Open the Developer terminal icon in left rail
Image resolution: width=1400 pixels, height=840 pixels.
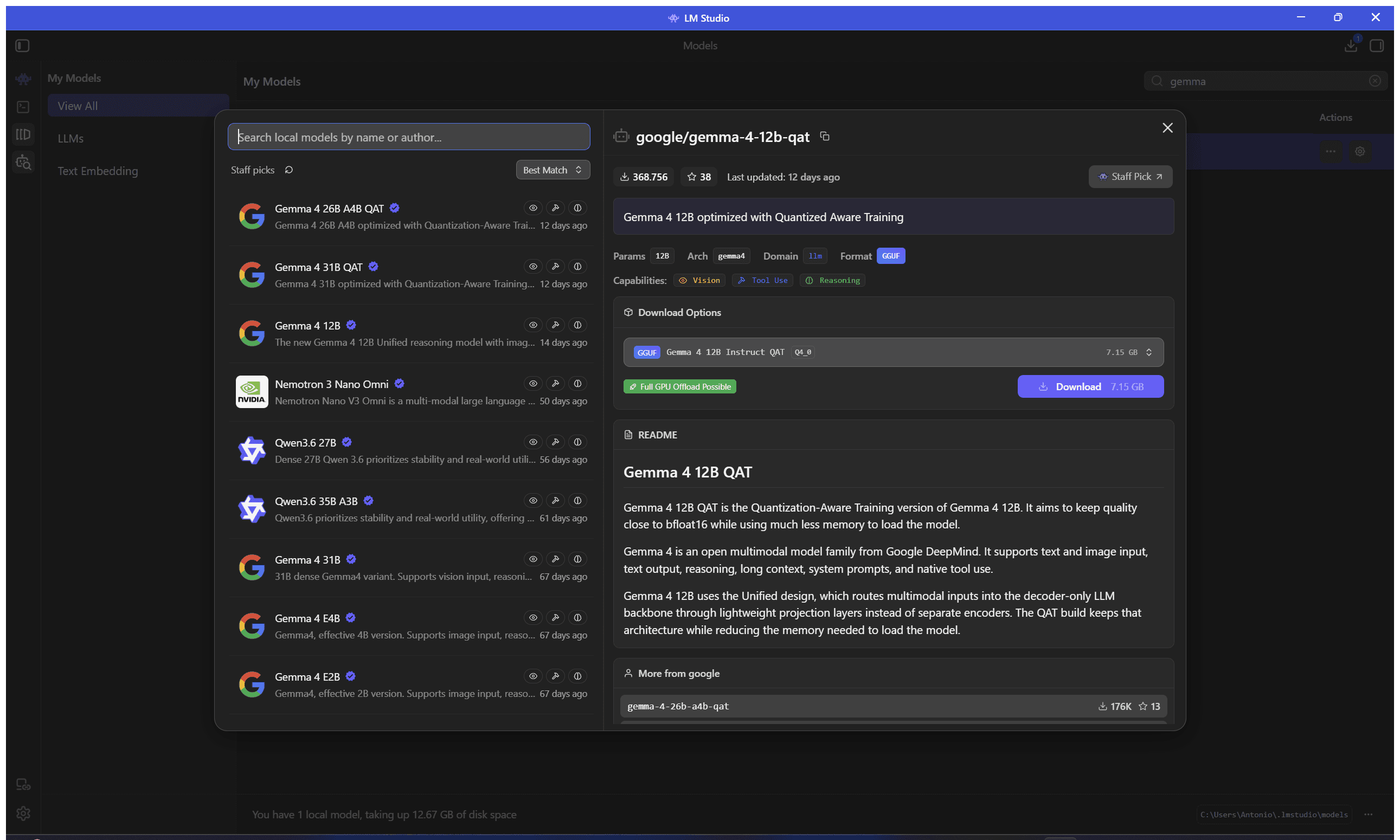[23, 106]
